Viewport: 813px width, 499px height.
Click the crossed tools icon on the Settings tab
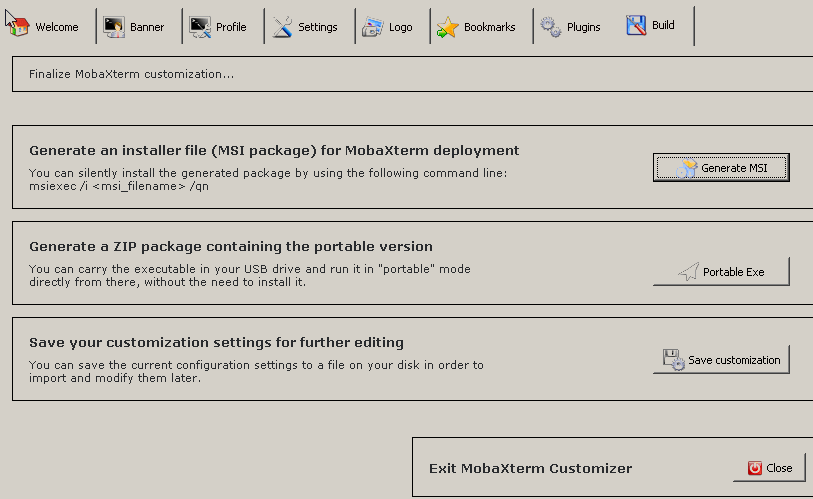click(283, 27)
